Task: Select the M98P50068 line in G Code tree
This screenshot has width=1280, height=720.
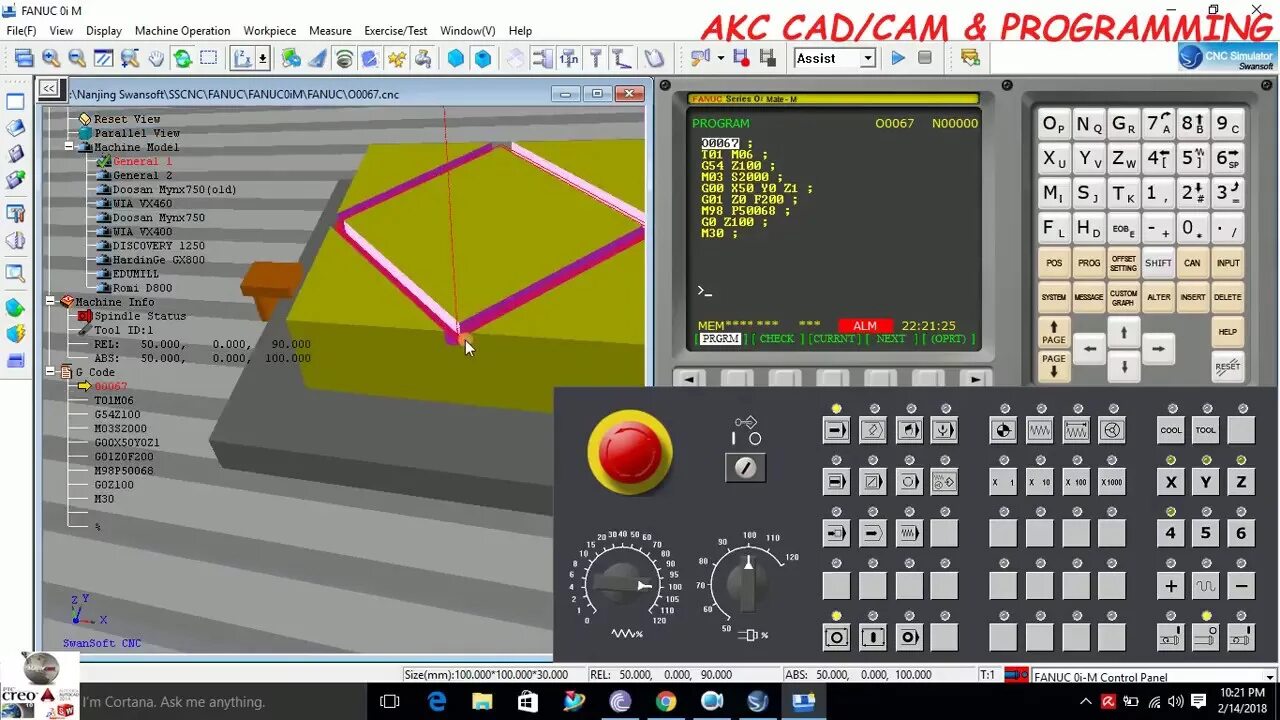Action: [x=124, y=470]
